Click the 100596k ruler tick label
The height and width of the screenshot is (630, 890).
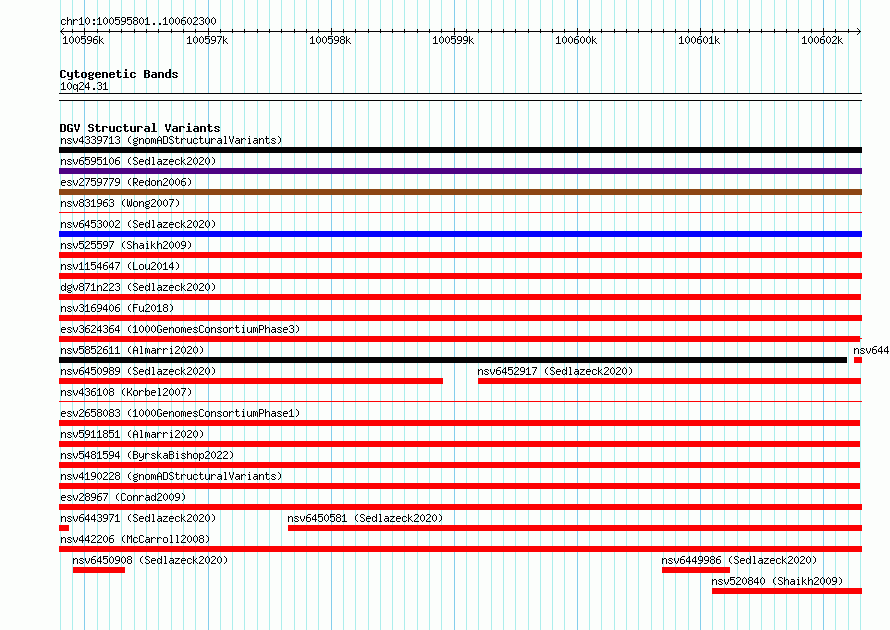pos(83,40)
